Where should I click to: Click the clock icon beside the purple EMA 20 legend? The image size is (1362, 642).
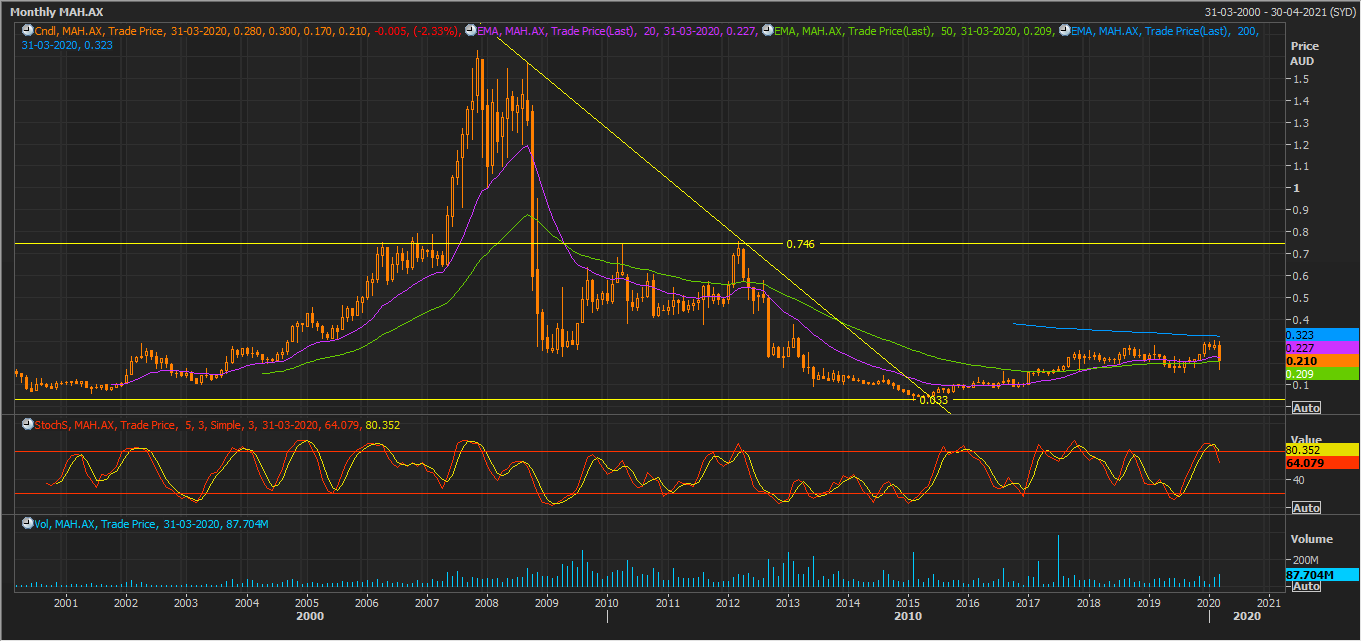[470, 31]
